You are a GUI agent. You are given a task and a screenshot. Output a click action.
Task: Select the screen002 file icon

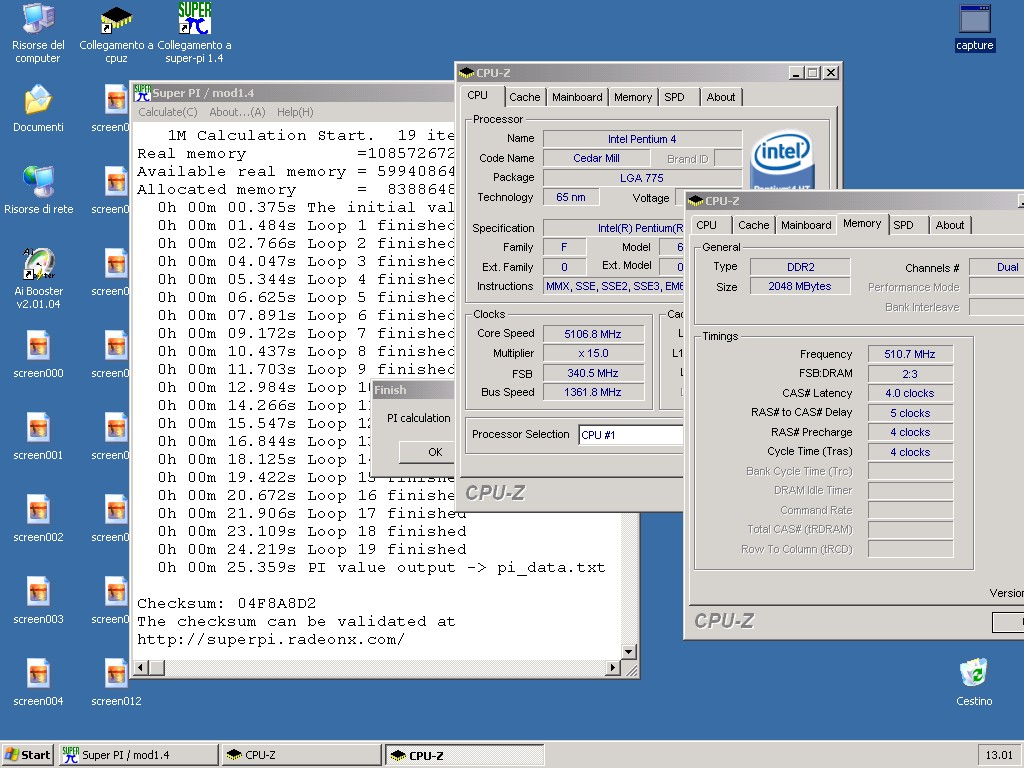click(39, 519)
